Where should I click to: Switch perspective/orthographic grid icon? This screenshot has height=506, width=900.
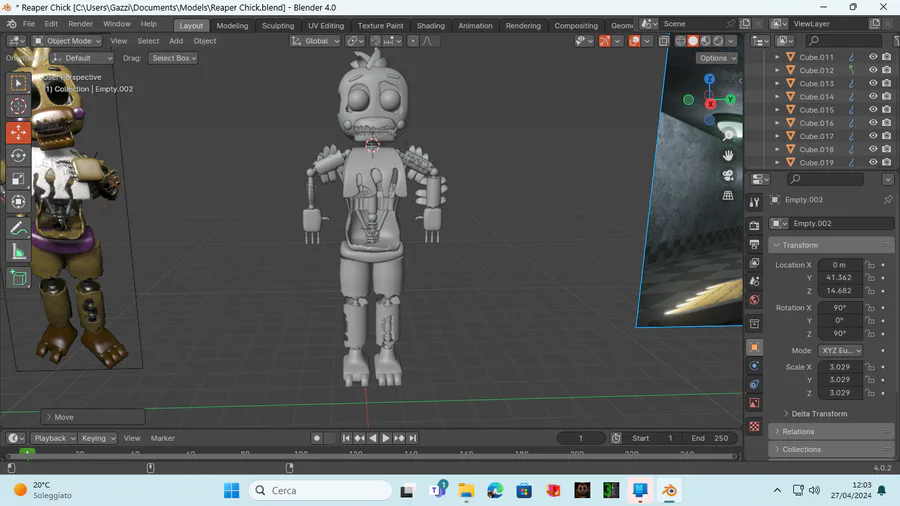728,196
